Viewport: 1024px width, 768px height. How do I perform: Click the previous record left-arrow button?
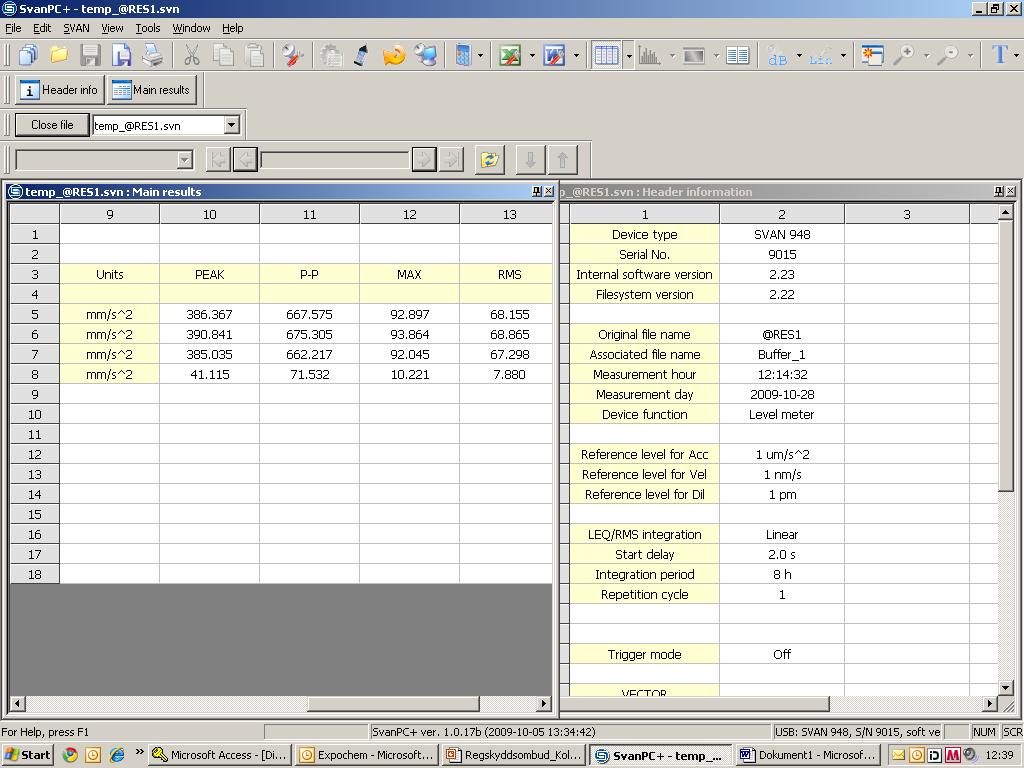245,159
